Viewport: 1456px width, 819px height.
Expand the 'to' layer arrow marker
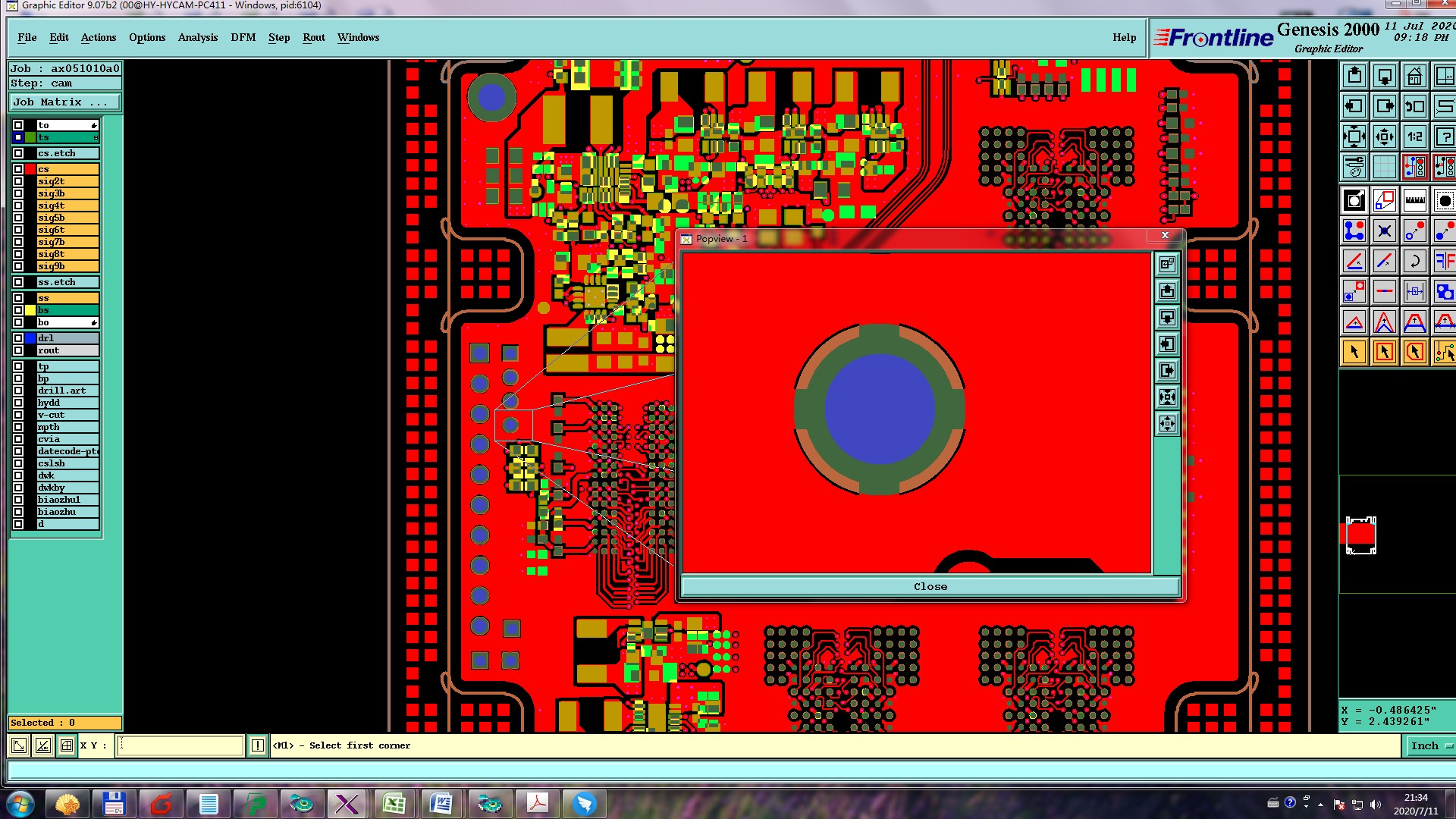(93, 125)
